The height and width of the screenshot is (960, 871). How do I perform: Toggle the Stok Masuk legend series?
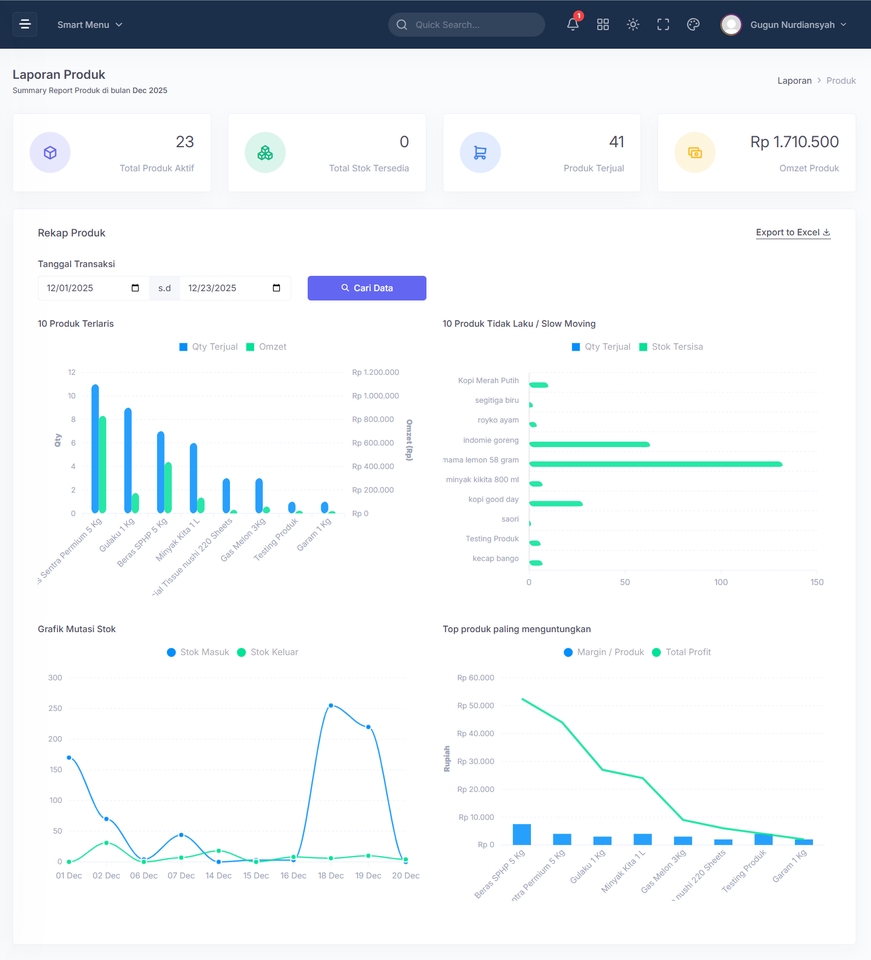[198, 652]
